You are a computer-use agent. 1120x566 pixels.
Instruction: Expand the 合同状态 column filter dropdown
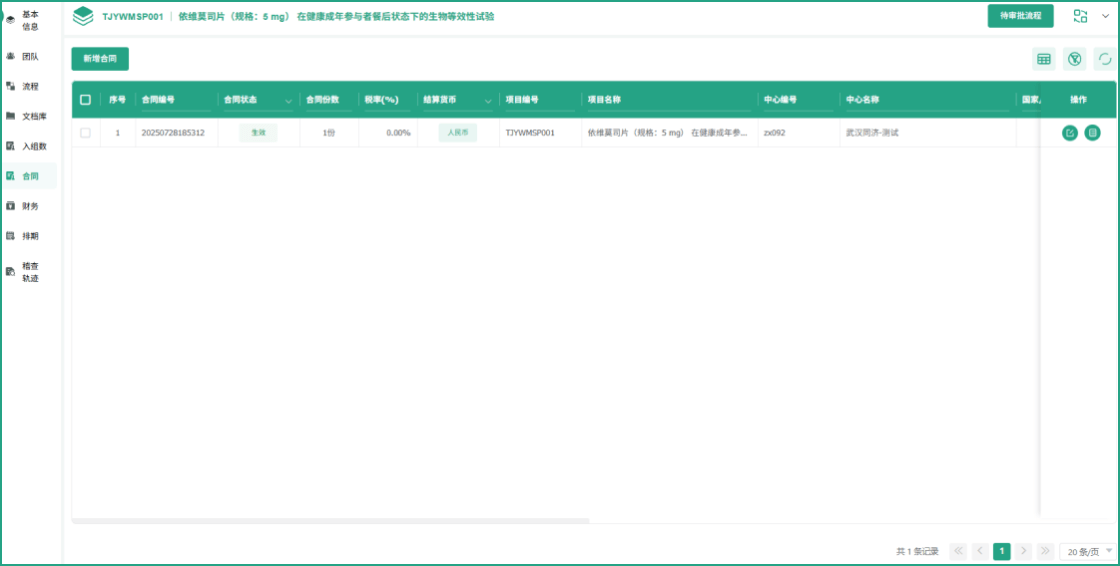pos(289,101)
